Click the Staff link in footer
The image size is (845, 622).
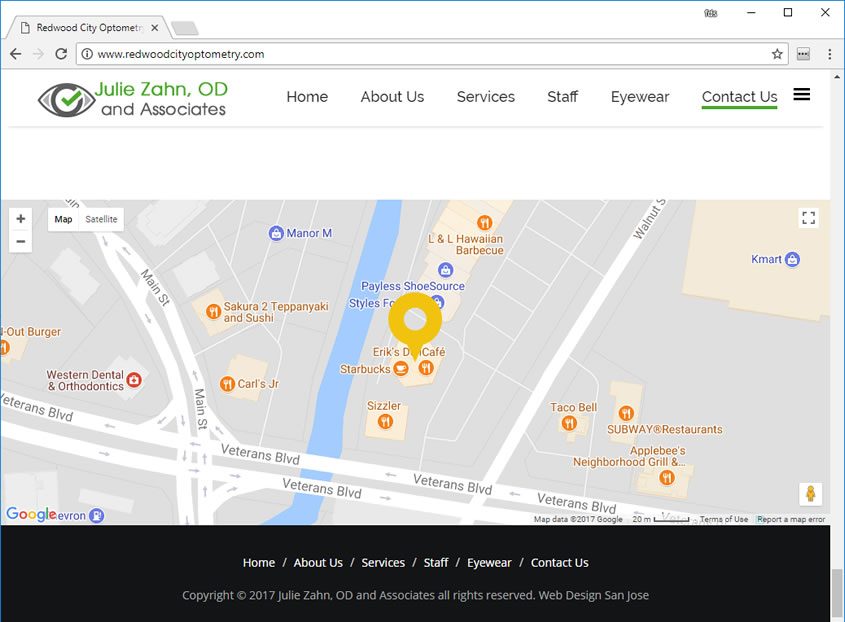tap(436, 563)
